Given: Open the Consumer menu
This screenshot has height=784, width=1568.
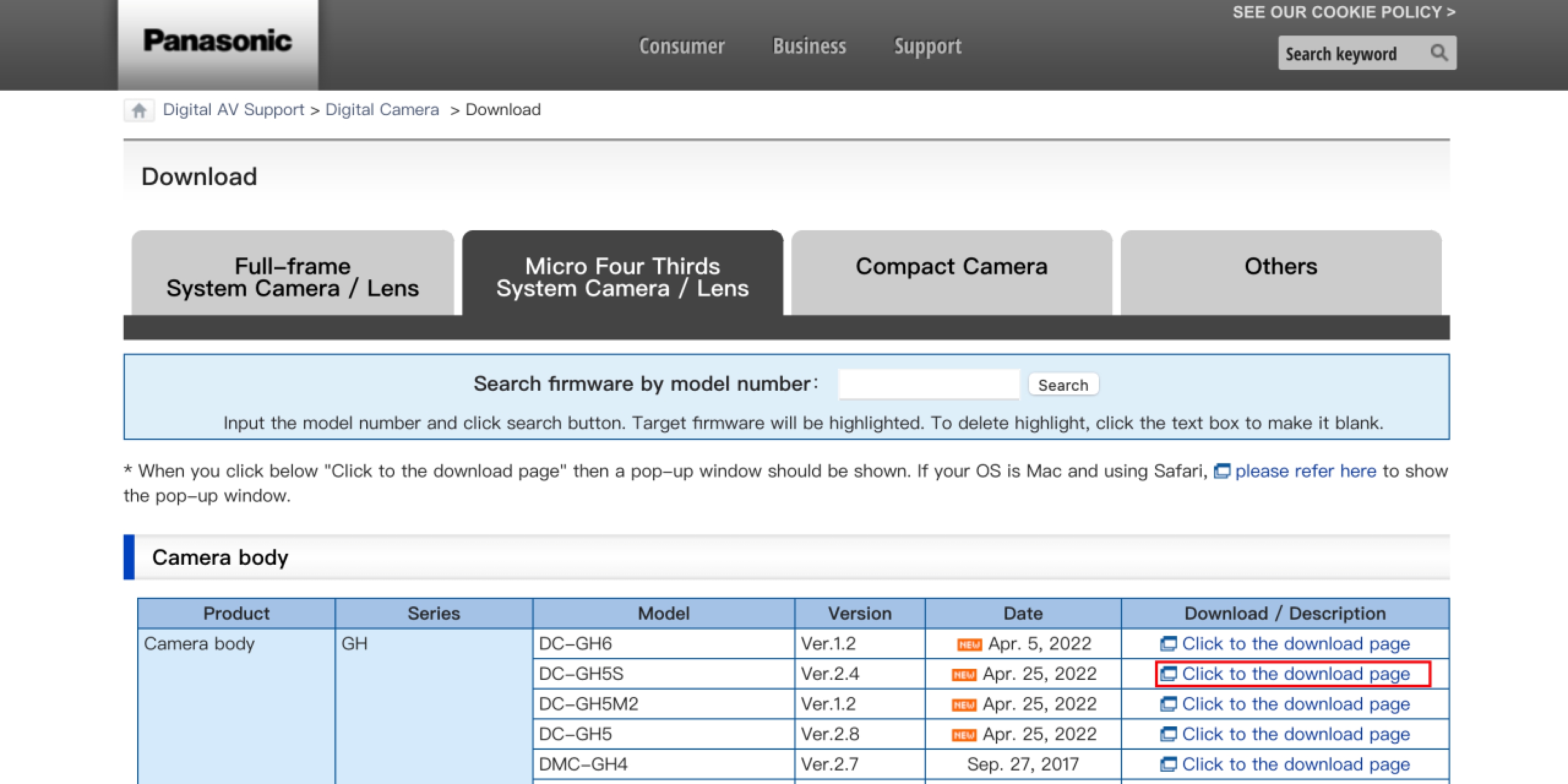Looking at the screenshot, I should (x=682, y=47).
